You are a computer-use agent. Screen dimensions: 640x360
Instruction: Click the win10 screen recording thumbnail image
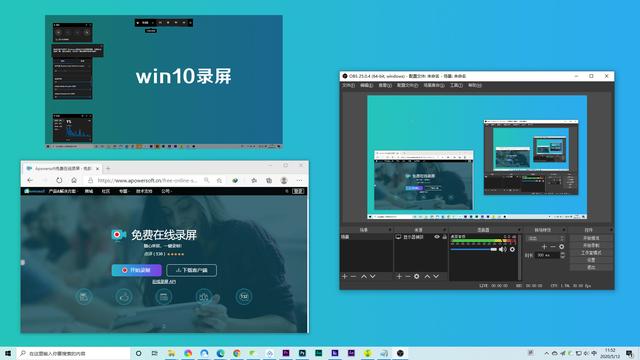pos(164,82)
